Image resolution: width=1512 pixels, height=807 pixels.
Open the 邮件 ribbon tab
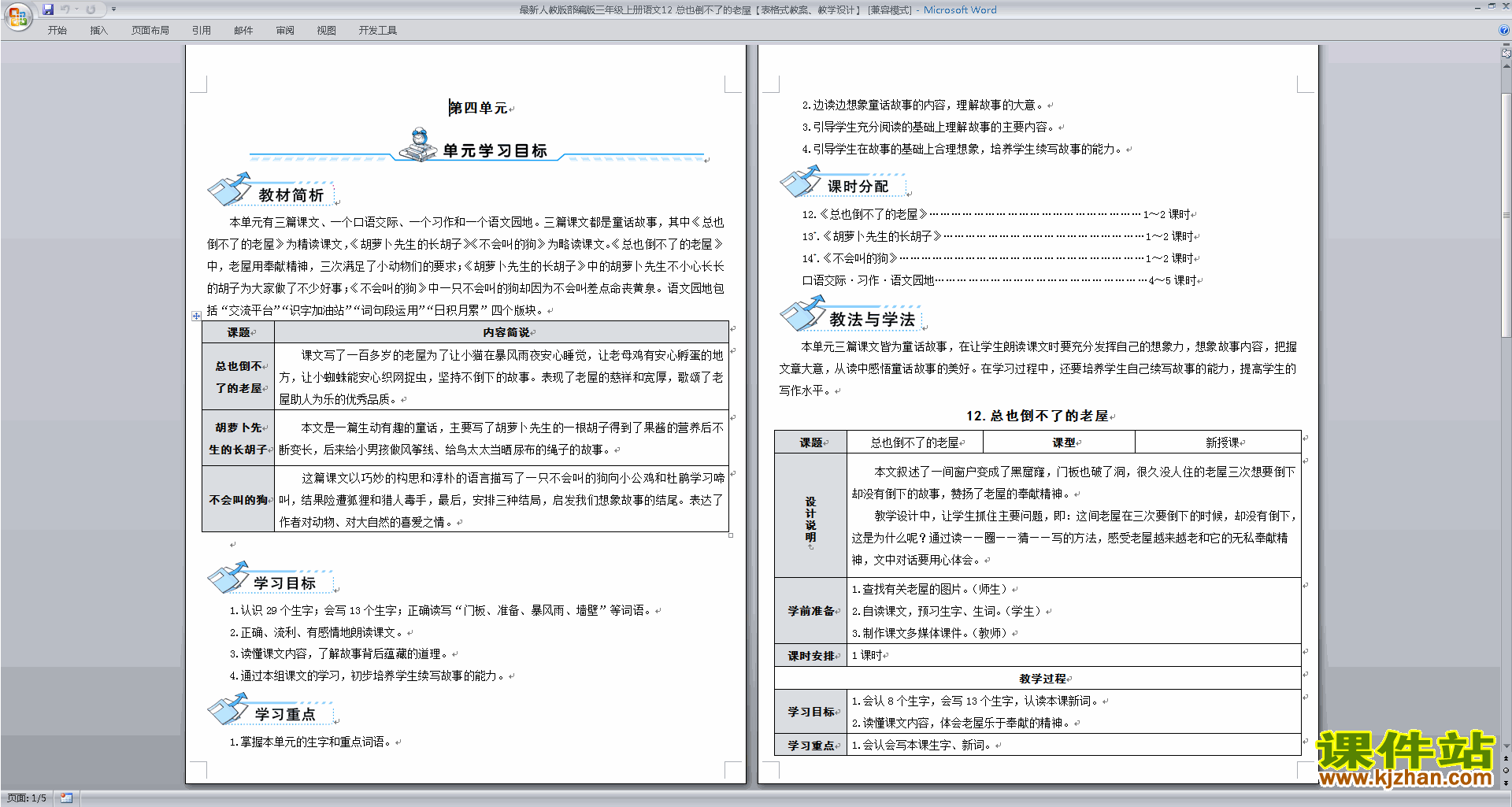[243, 30]
